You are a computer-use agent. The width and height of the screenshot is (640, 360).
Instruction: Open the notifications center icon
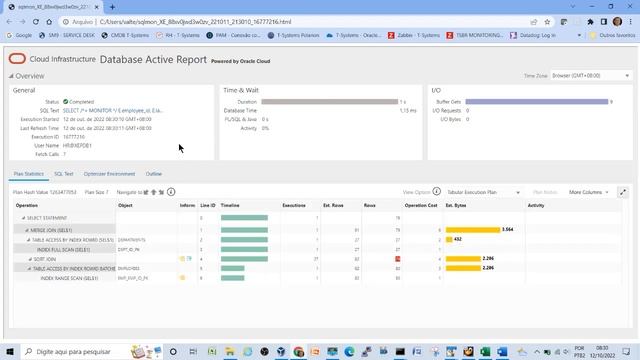627,351
